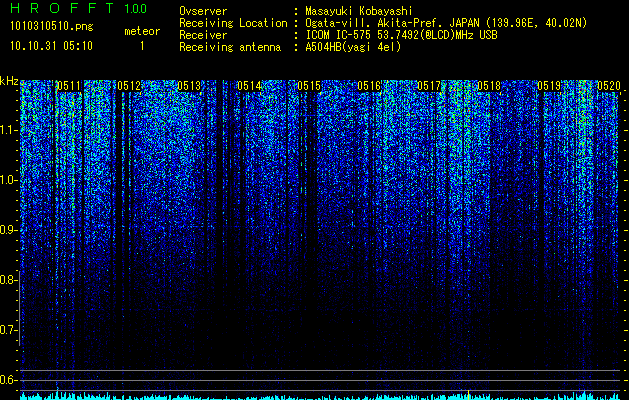Click the 0.7 frequency axis label
This screenshot has height=400, width=629.
8,330
